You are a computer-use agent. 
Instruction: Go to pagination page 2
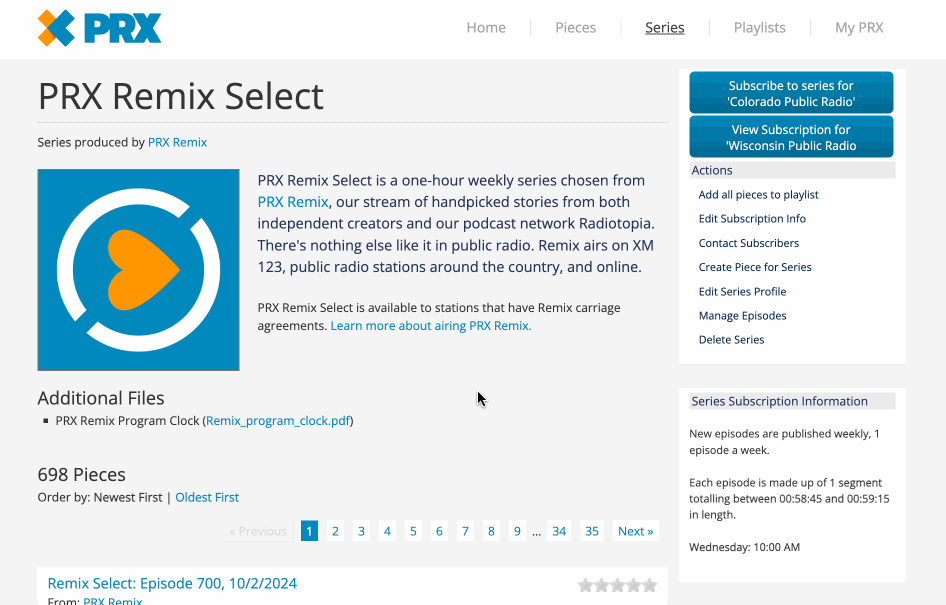(x=335, y=531)
